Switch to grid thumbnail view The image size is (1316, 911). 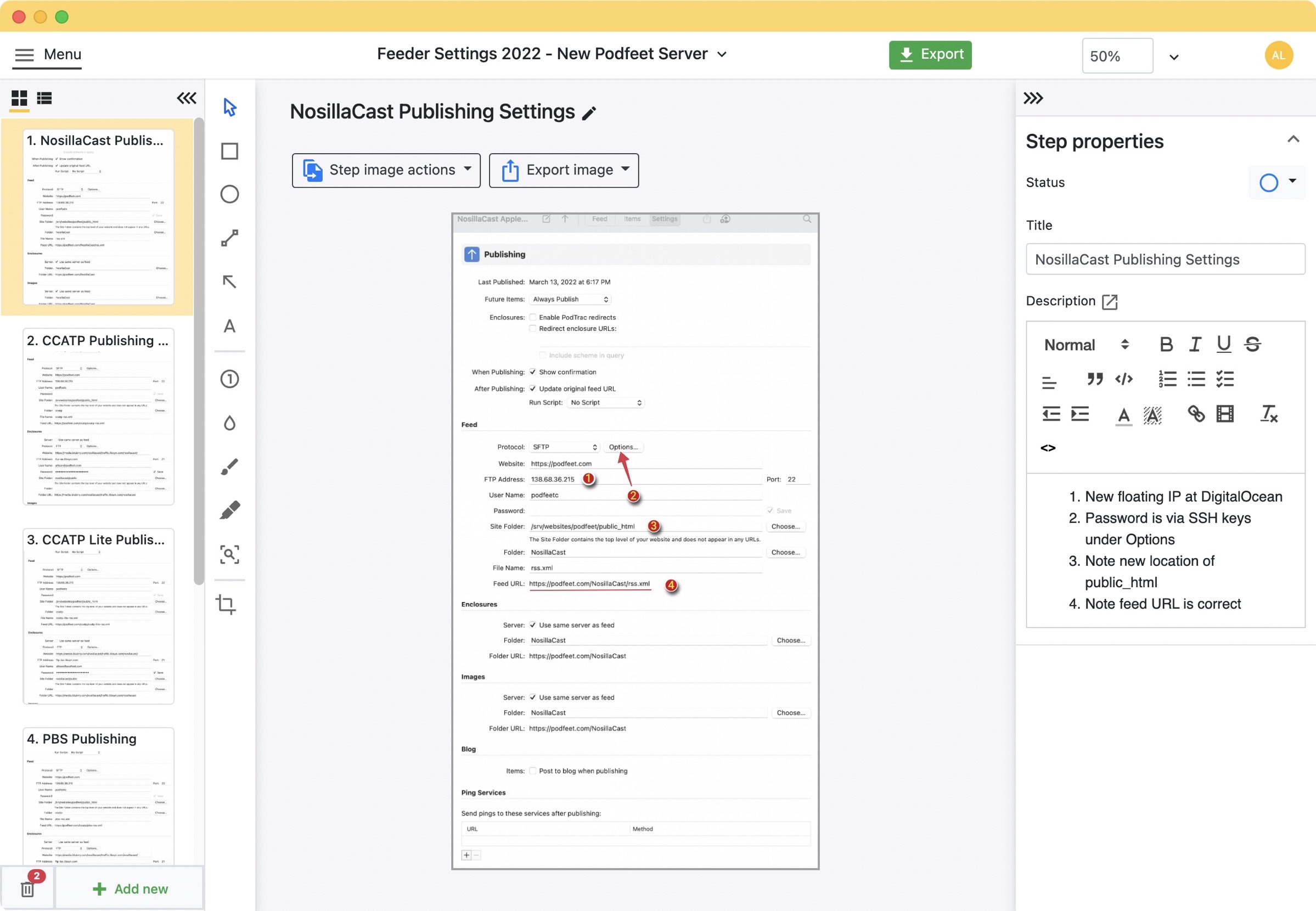coord(19,98)
